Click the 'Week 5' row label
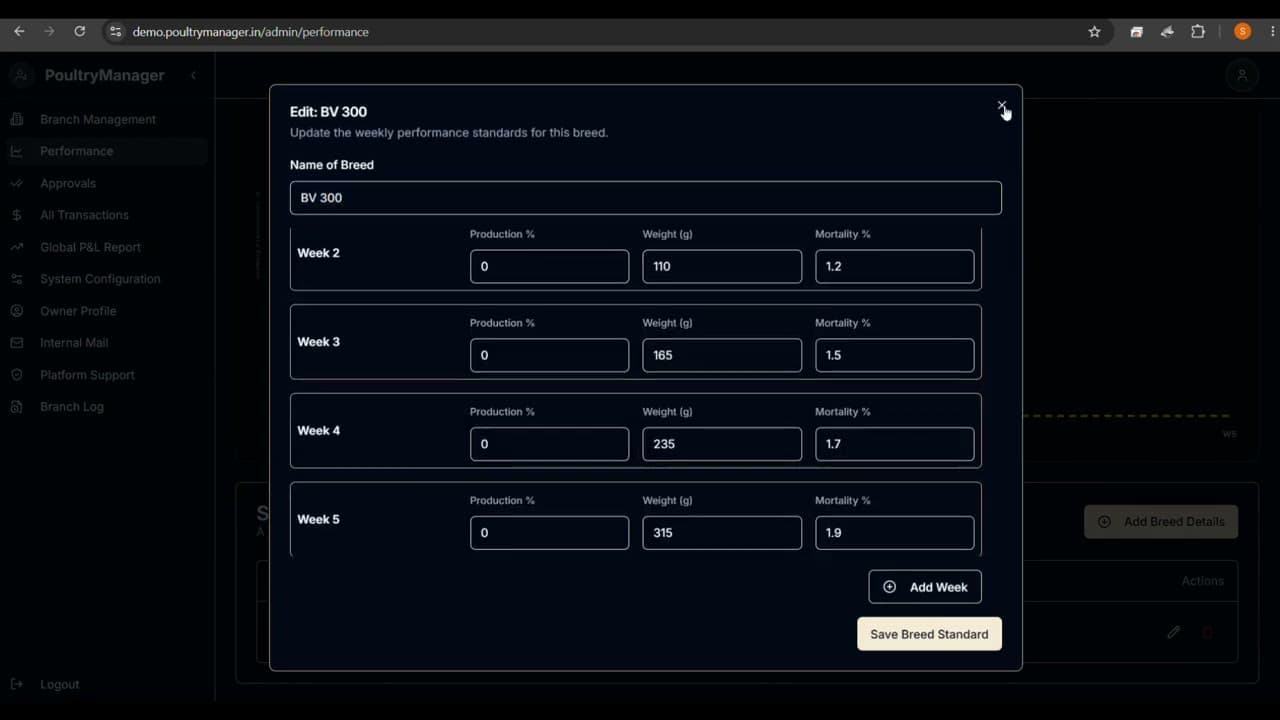Screen dimensions: 1280x720 pyautogui.click(x=318, y=520)
